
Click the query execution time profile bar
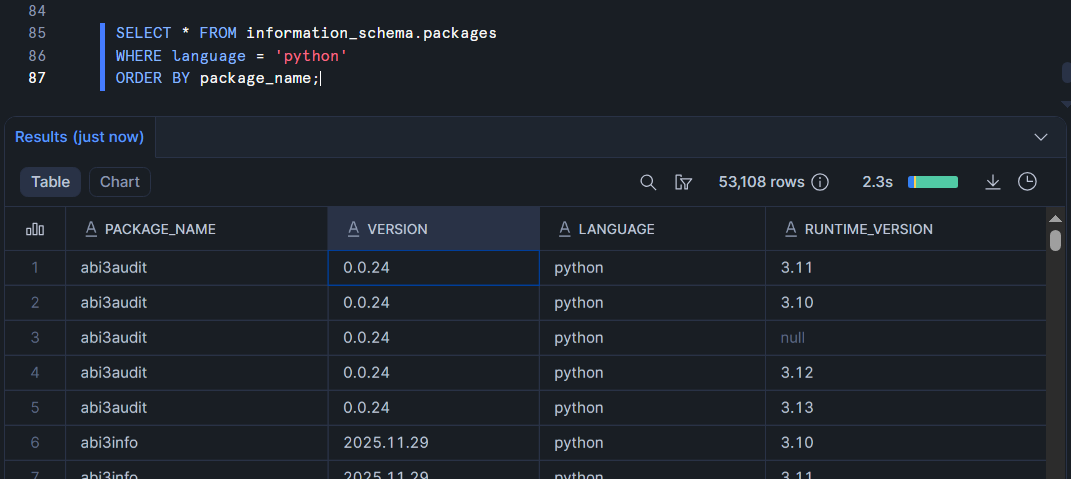(933, 182)
